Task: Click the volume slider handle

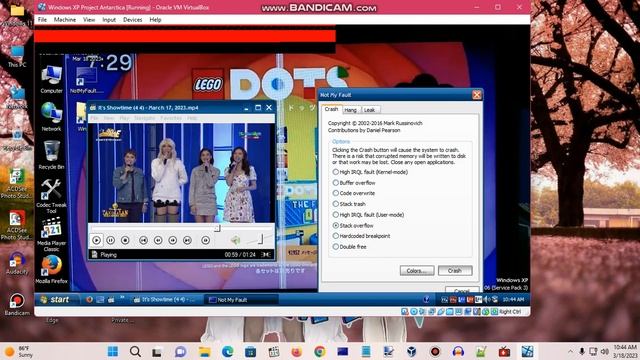Action: tap(260, 239)
